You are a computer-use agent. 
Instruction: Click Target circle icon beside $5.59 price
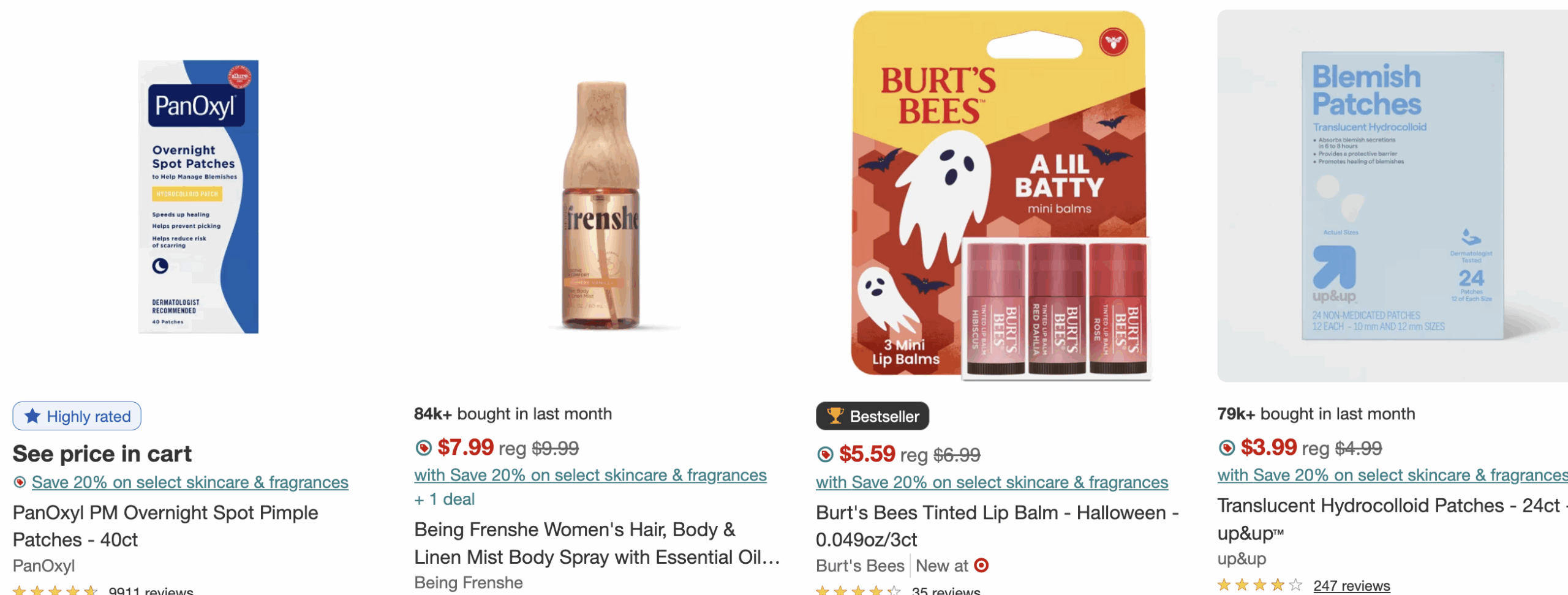tap(825, 454)
